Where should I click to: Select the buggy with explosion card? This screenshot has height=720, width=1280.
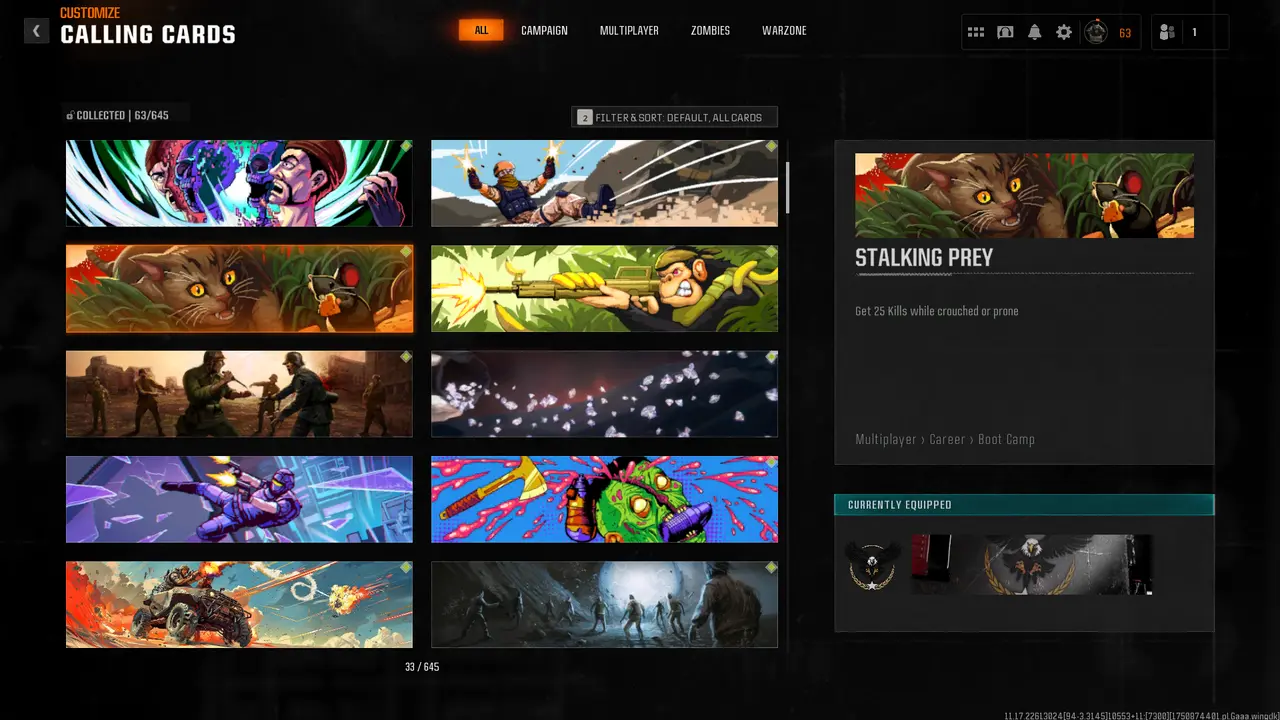click(x=239, y=604)
